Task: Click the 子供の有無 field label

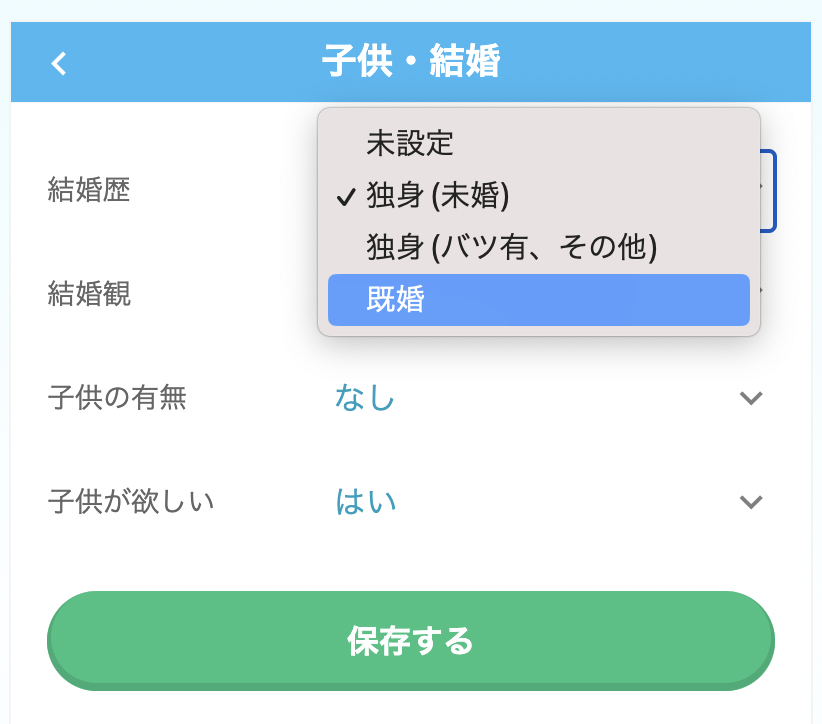Action: point(117,398)
